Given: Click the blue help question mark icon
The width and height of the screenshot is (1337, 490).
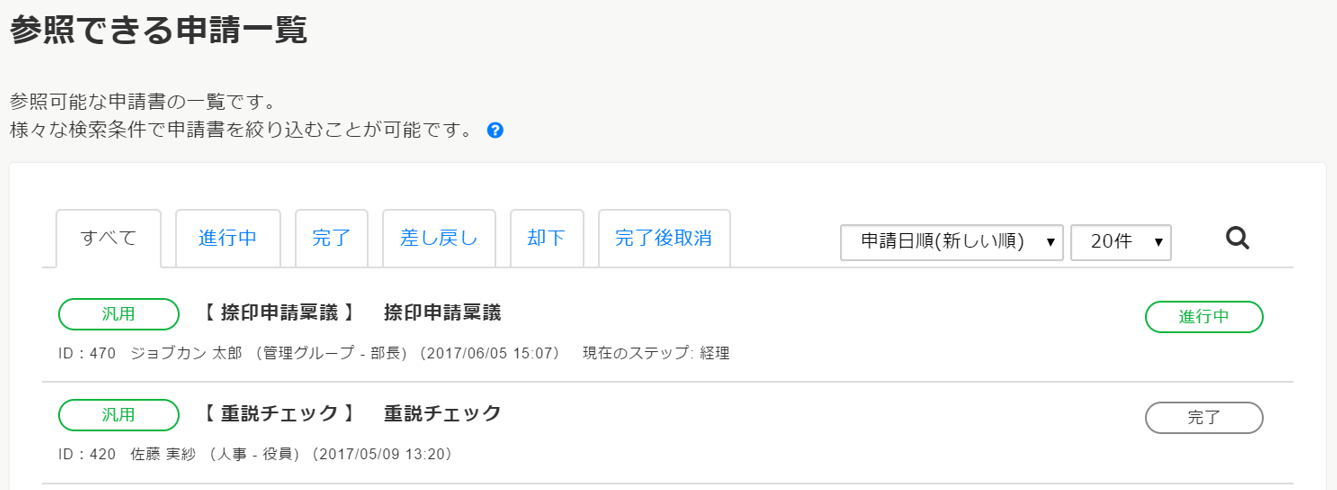Looking at the screenshot, I should tap(495, 131).
